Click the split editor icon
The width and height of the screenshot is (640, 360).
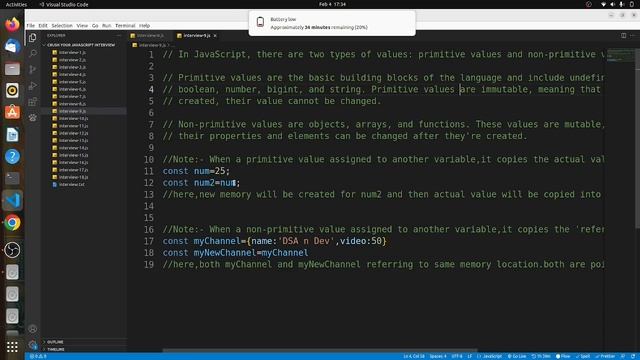pos(623,36)
